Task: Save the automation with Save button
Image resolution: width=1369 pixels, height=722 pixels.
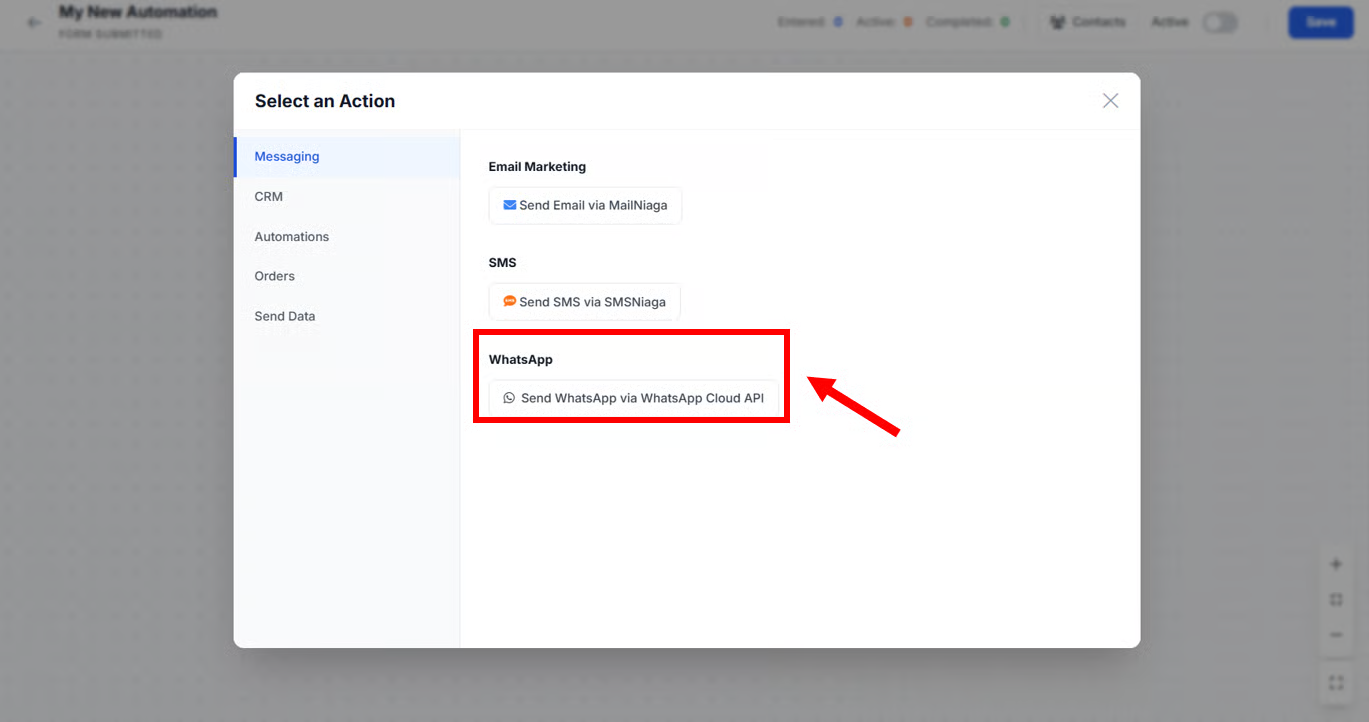Action: pos(1320,22)
